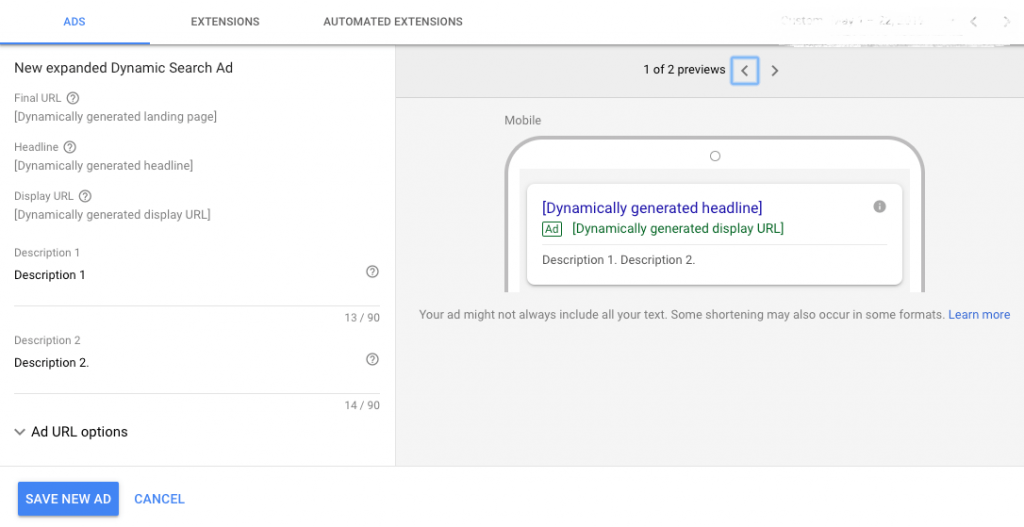Image resolution: width=1024 pixels, height=527 pixels.
Task: Open help for Description 2 field
Action: [x=373, y=360]
